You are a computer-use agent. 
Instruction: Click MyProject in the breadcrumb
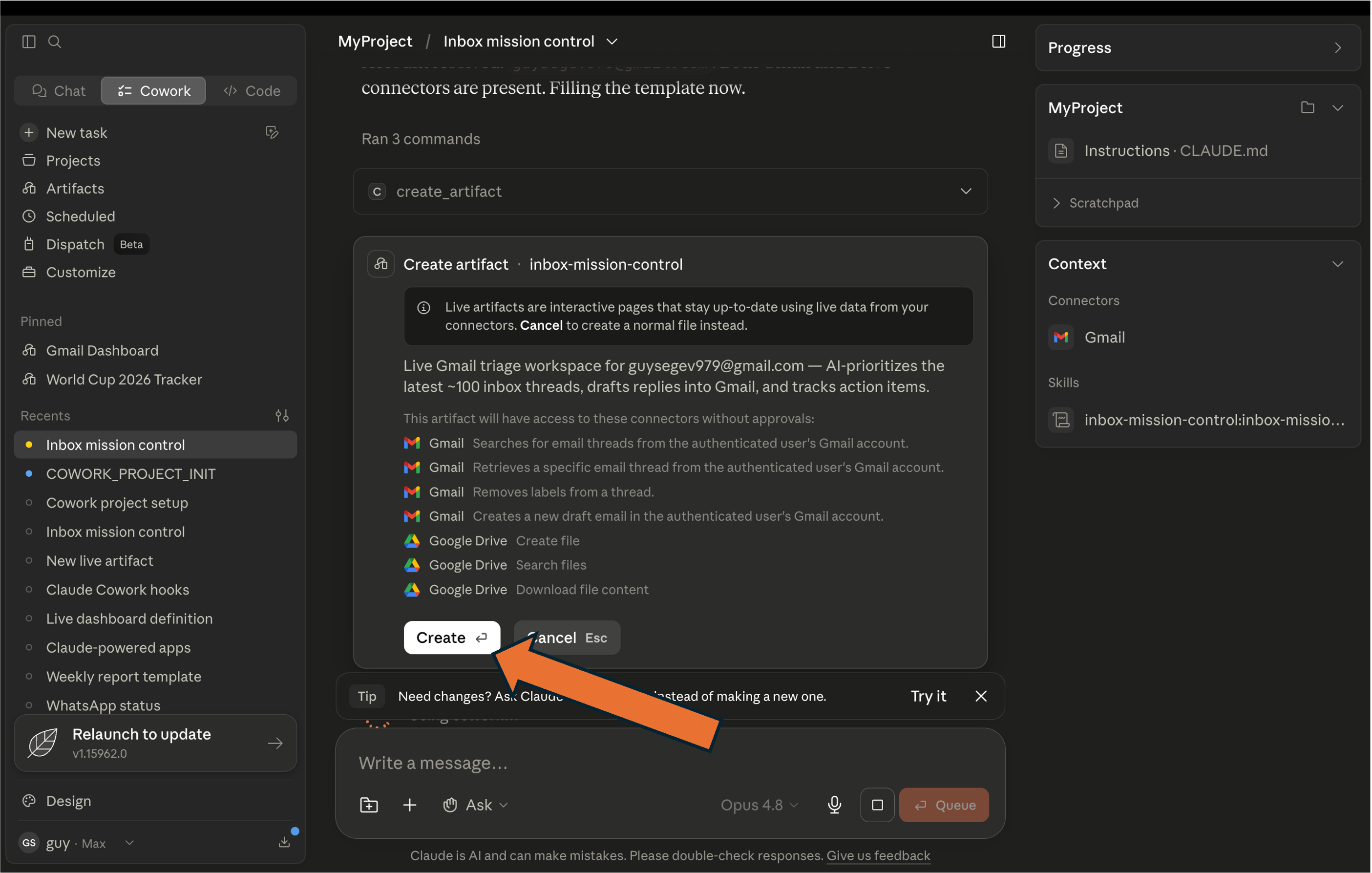(375, 42)
